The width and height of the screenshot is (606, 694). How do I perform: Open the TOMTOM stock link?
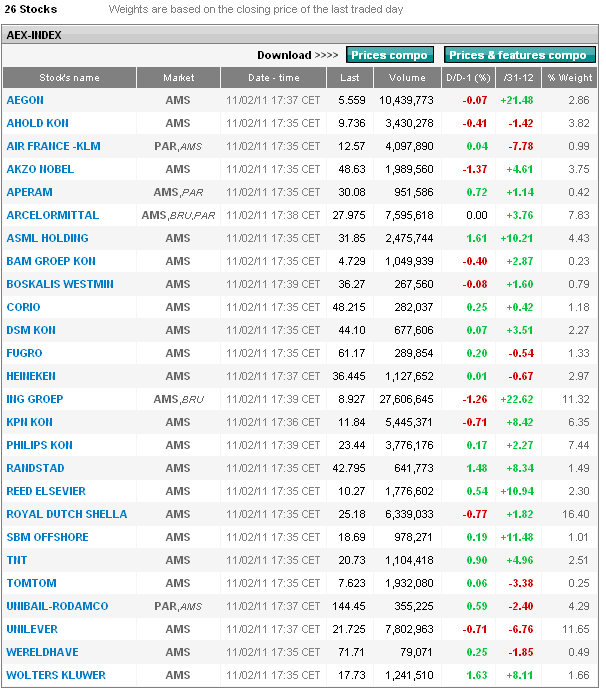[31, 584]
